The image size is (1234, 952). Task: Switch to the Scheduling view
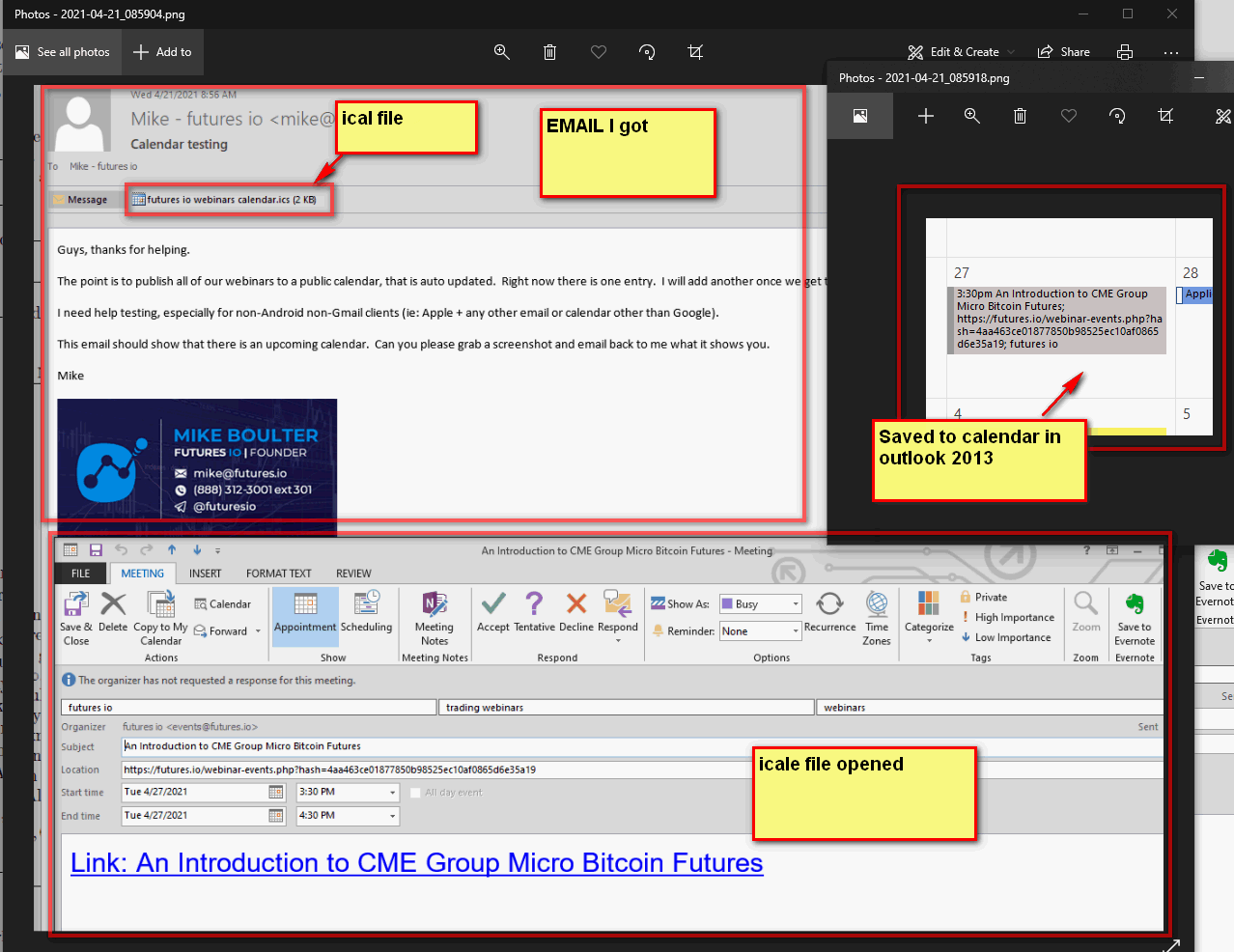tap(367, 613)
